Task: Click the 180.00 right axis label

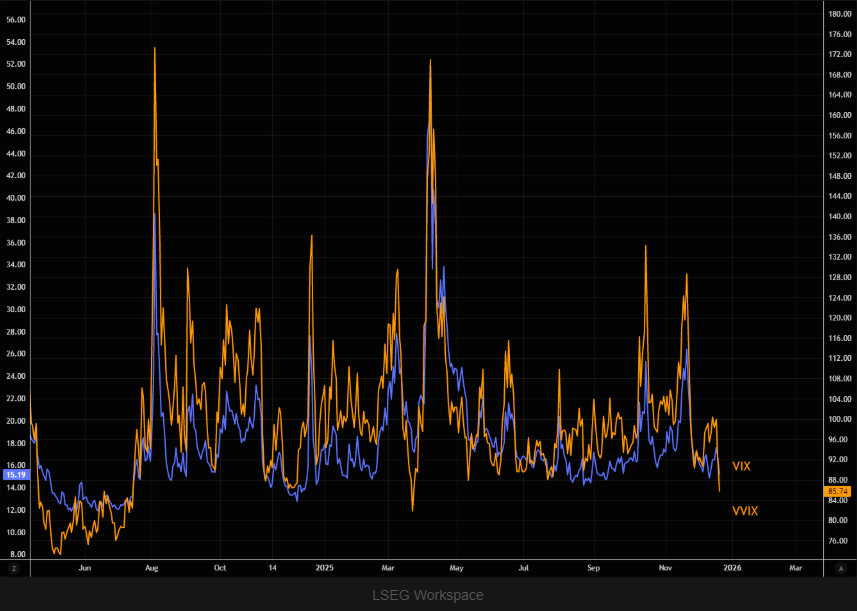Action: (840, 13)
